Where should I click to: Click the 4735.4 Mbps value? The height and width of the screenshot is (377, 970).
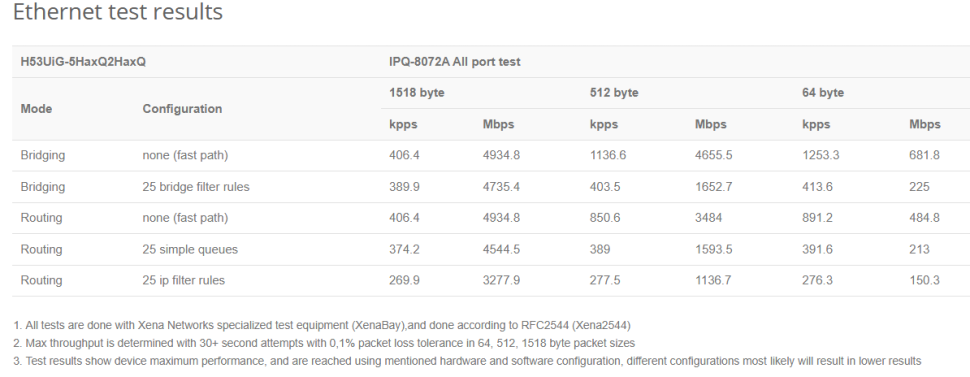tap(501, 187)
